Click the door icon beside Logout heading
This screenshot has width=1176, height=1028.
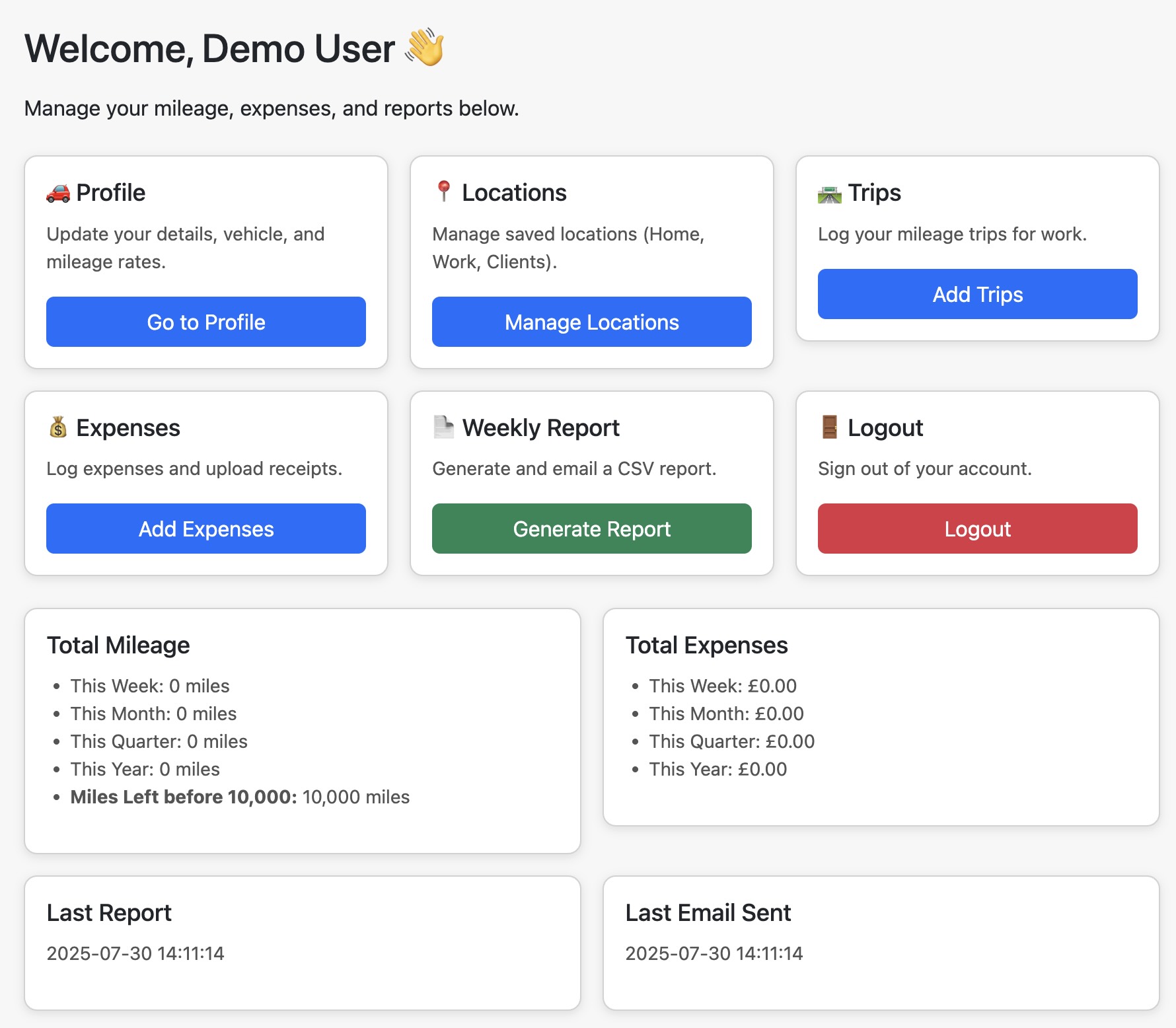pos(830,427)
